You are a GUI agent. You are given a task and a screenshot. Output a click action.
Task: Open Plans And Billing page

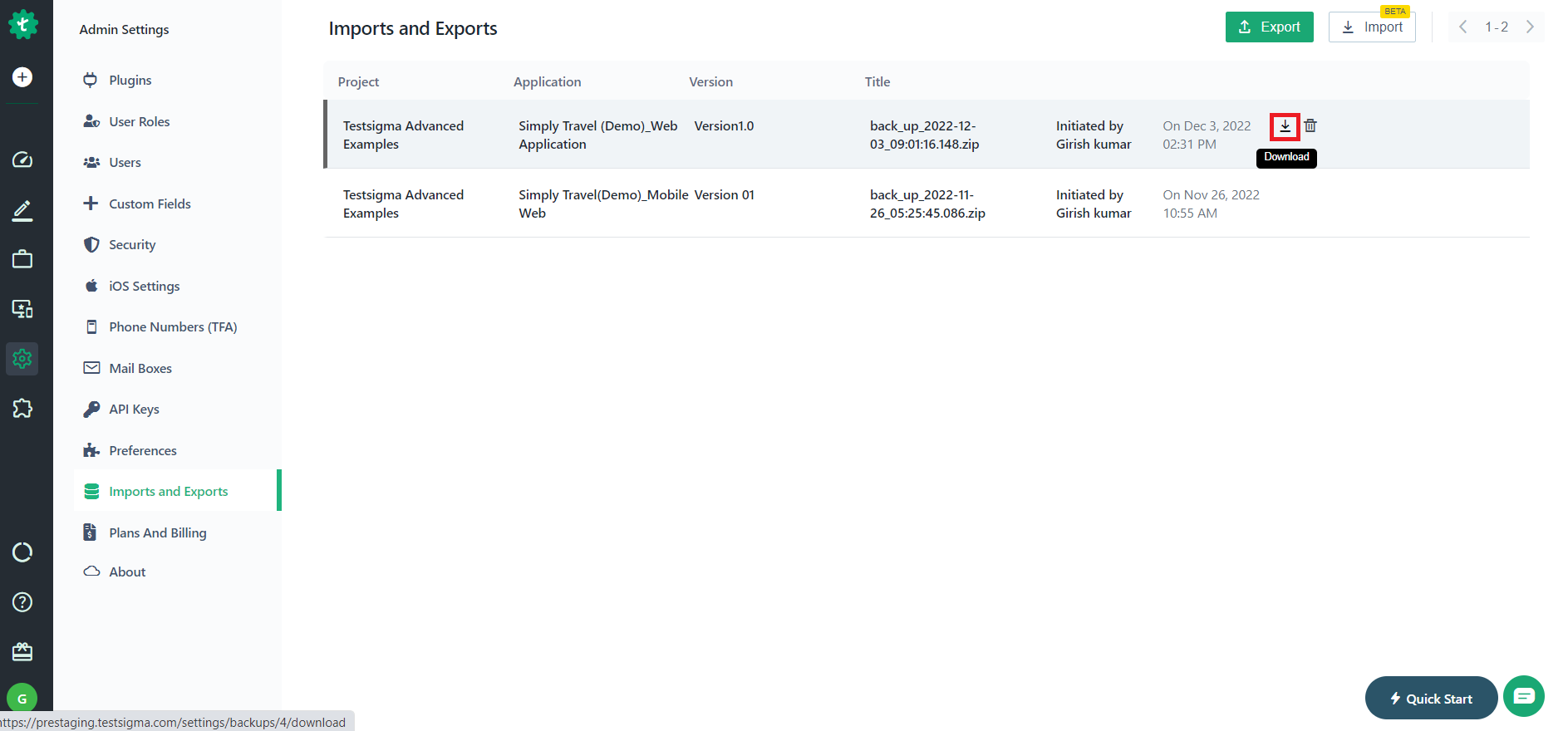(x=158, y=532)
